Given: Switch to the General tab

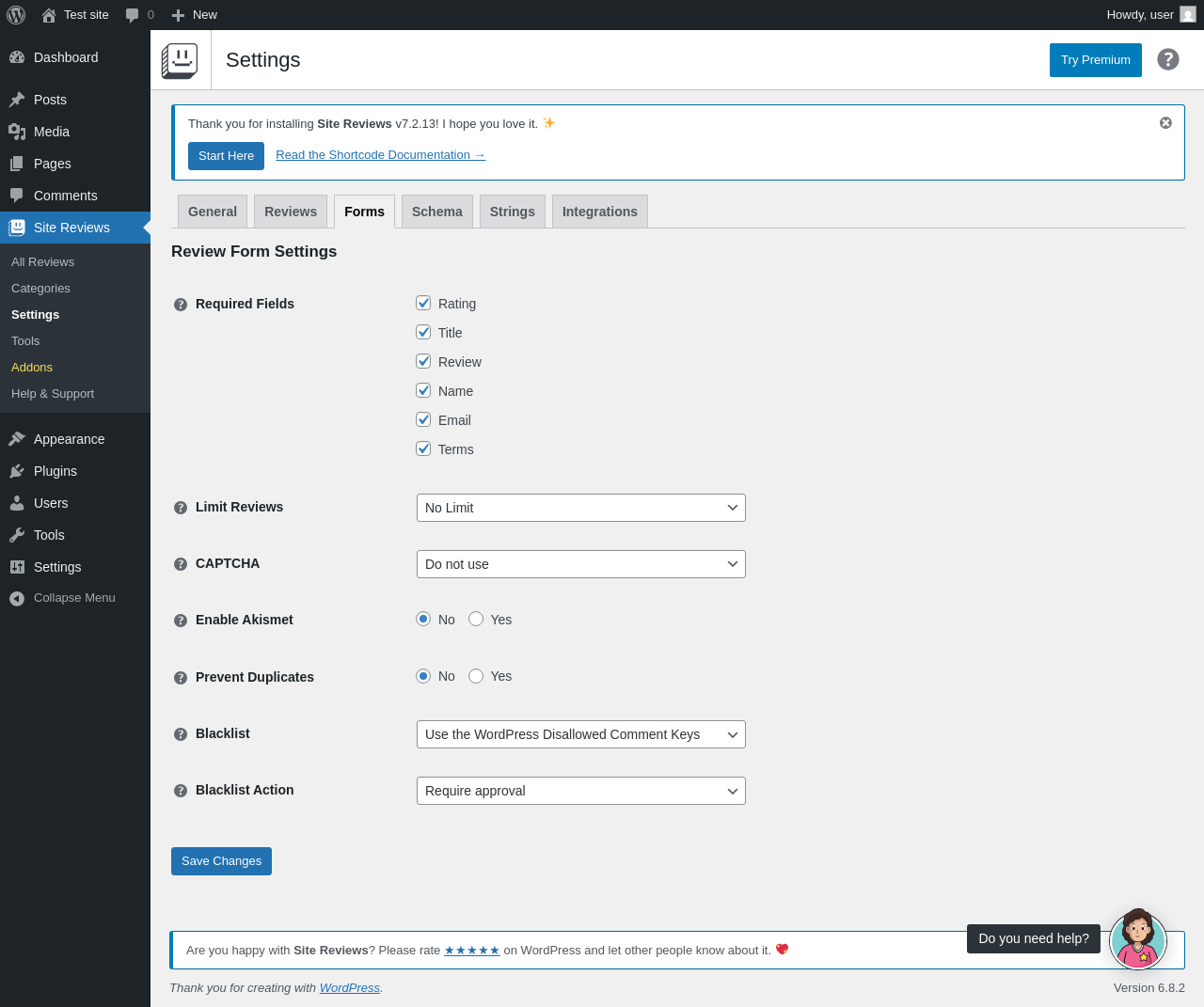Looking at the screenshot, I should [x=213, y=212].
